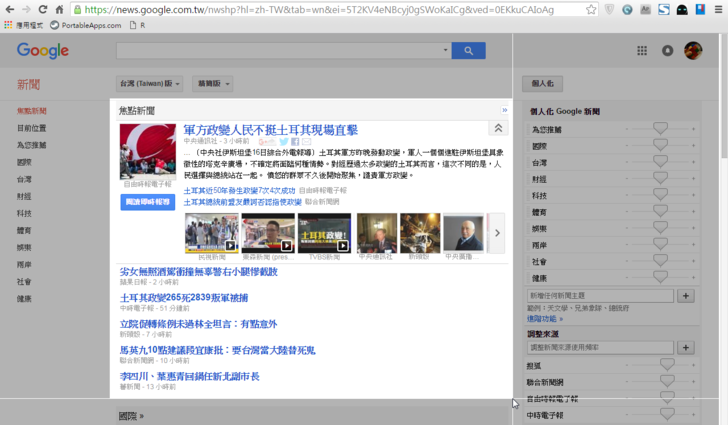Viewport: 728px width, 425px height.
Task: Email the top story via envelope icon
Action: click(305, 142)
